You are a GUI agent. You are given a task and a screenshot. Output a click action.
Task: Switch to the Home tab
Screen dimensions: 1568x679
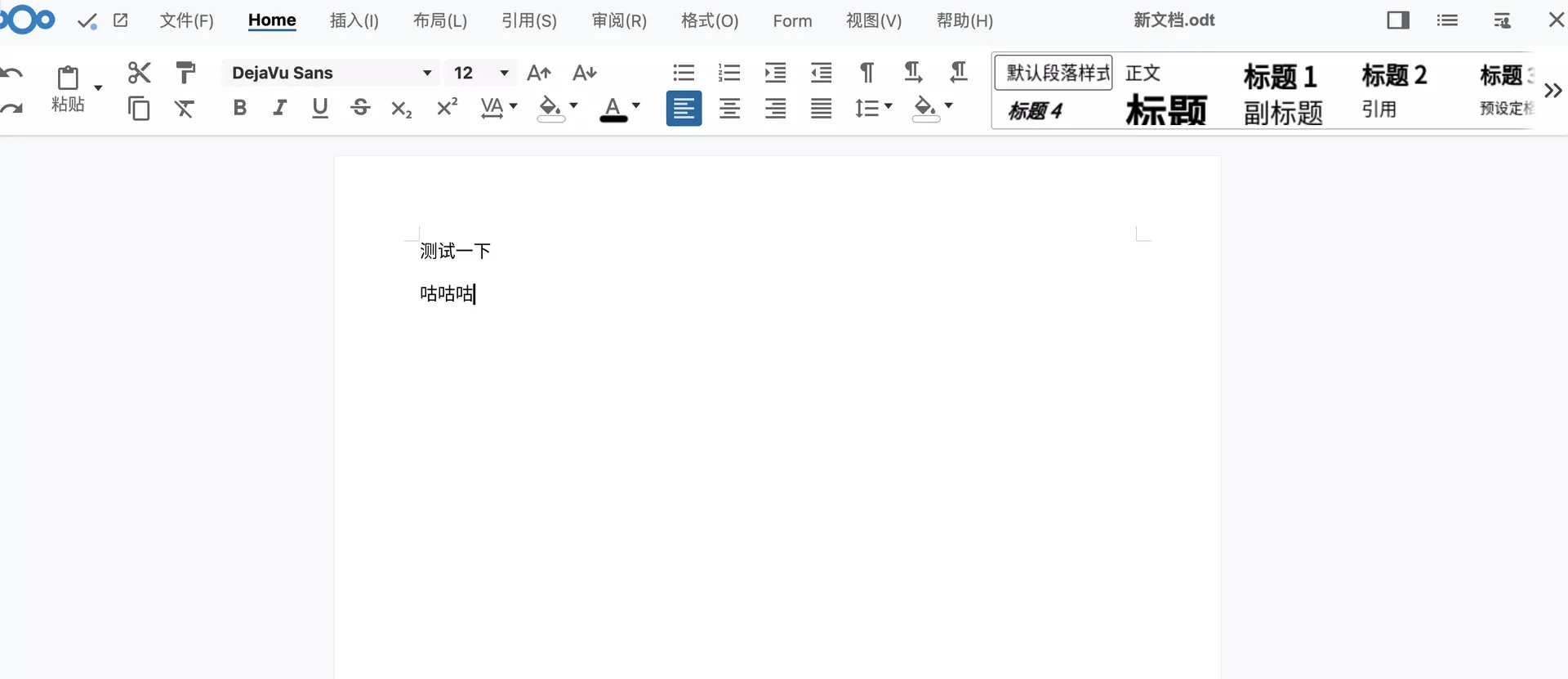tap(272, 20)
